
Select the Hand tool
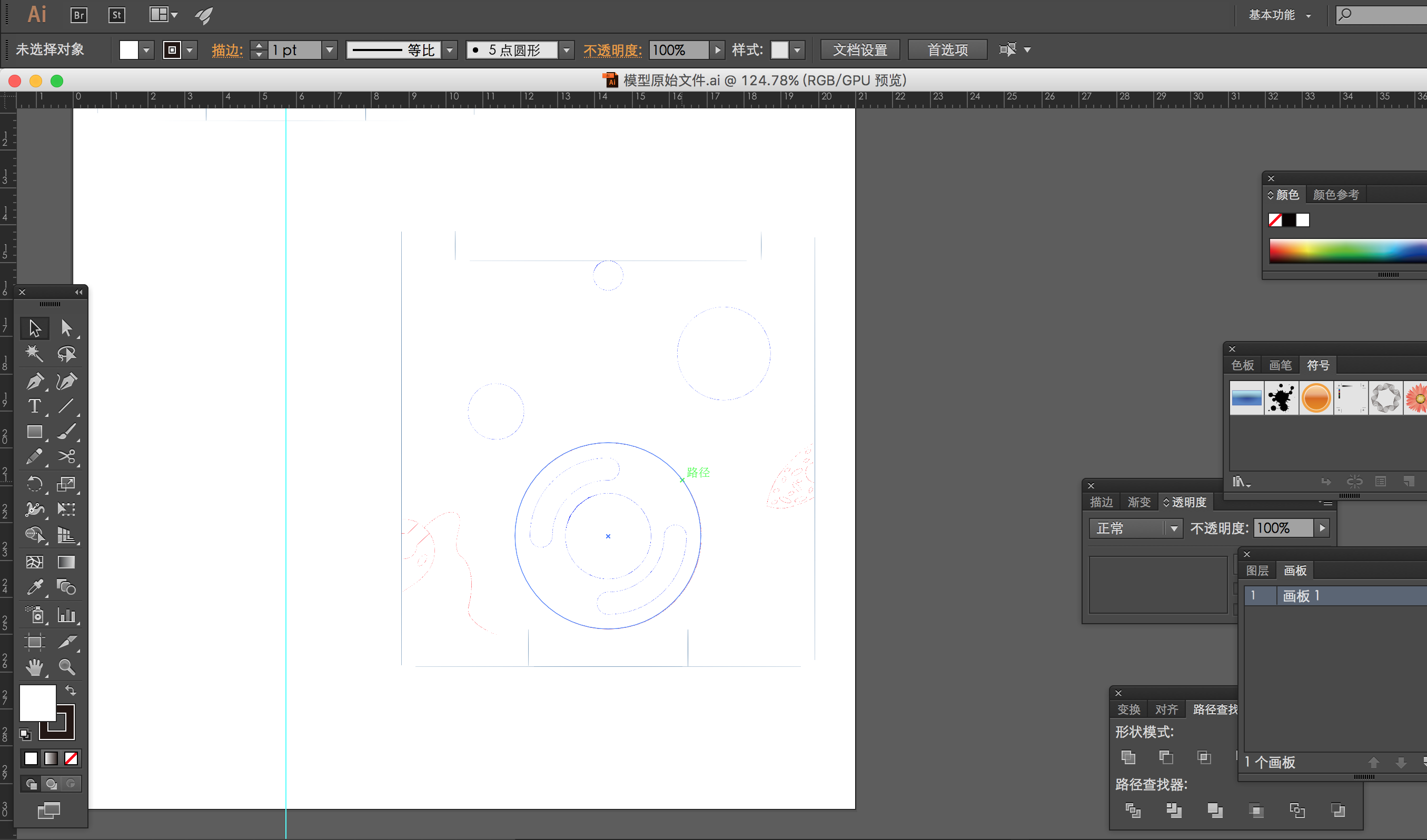point(35,667)
